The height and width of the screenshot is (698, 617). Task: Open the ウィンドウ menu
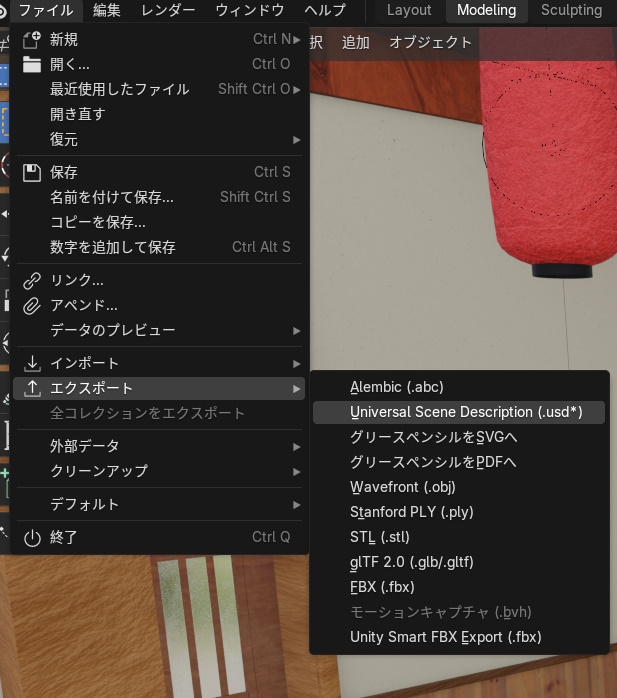tap(250, 10)
